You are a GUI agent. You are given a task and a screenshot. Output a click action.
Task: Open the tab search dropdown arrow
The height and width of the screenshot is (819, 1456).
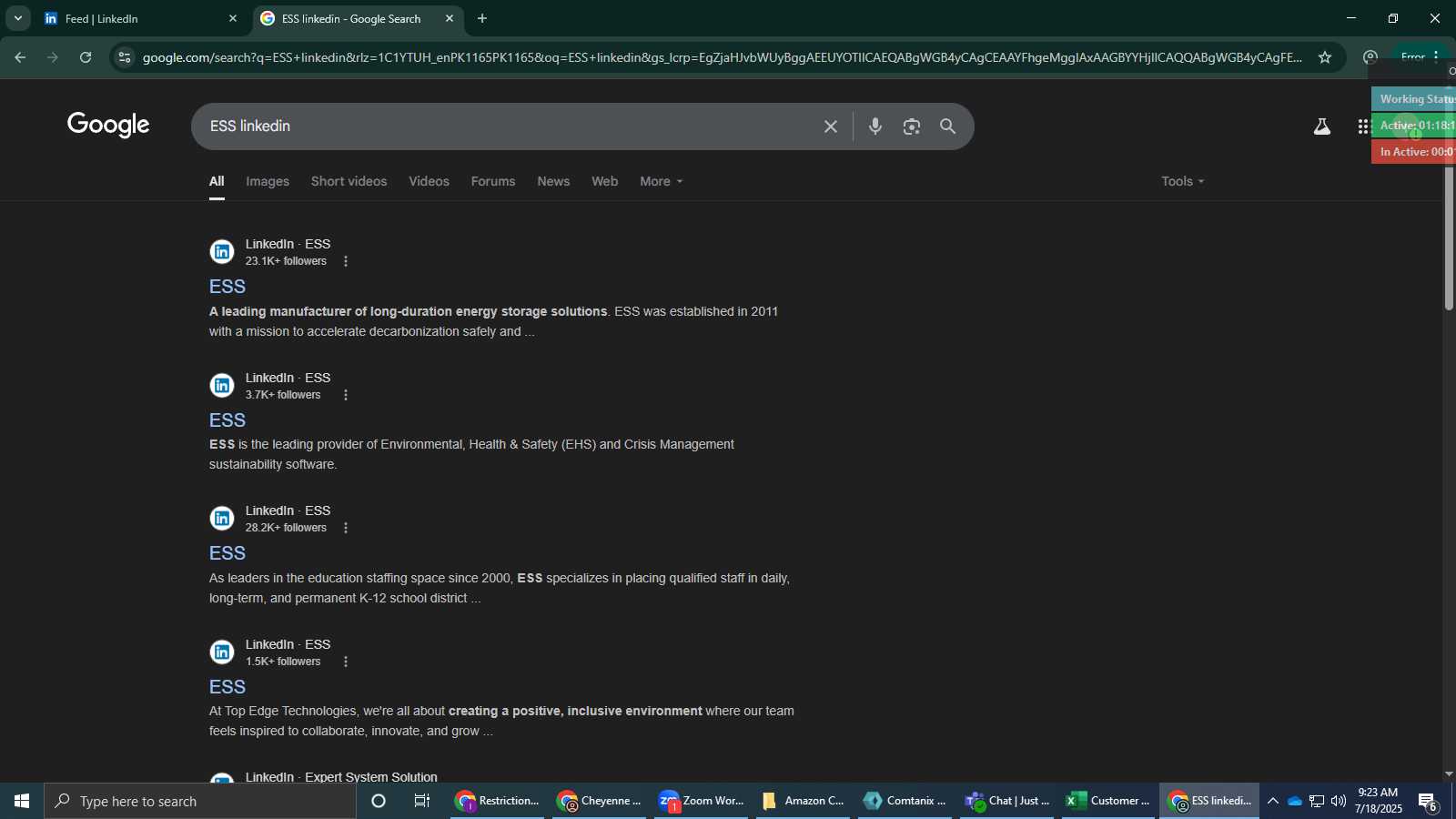pos(17,18)
